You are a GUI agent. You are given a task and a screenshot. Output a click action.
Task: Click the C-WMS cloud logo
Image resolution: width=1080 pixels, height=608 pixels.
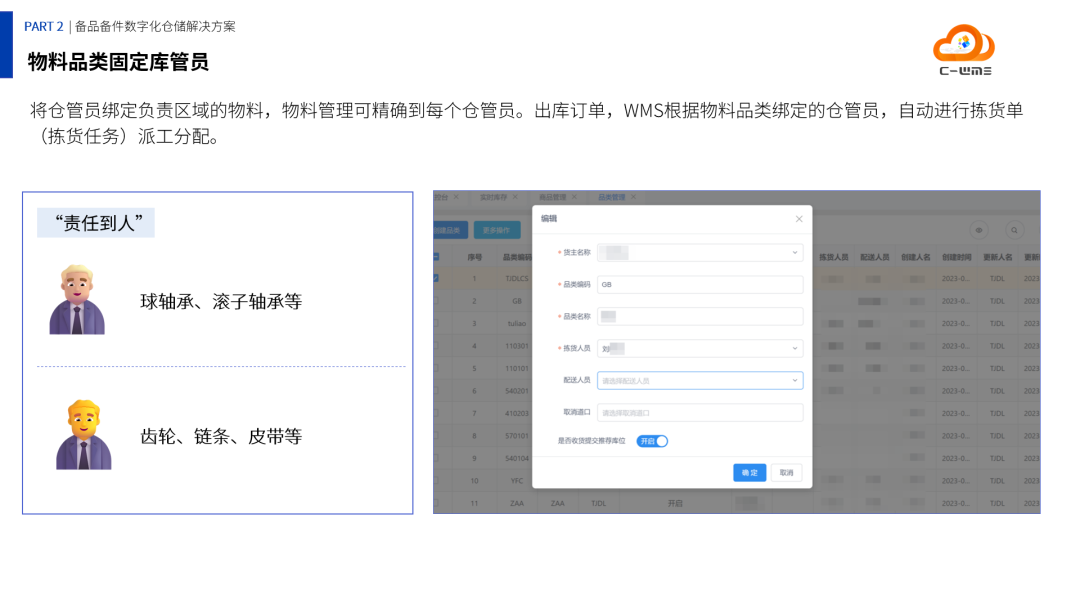pos(963,45)
